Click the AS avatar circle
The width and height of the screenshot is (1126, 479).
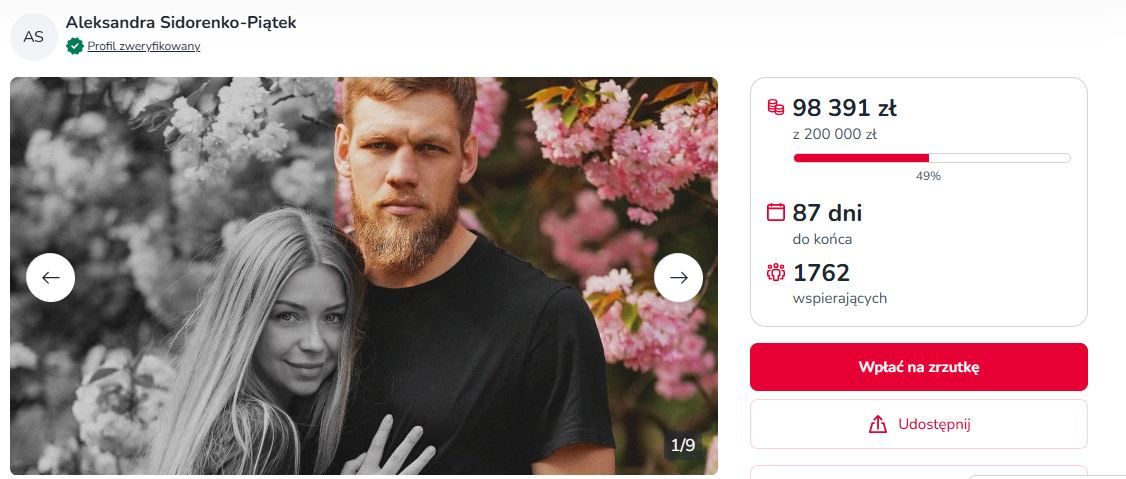34,37
